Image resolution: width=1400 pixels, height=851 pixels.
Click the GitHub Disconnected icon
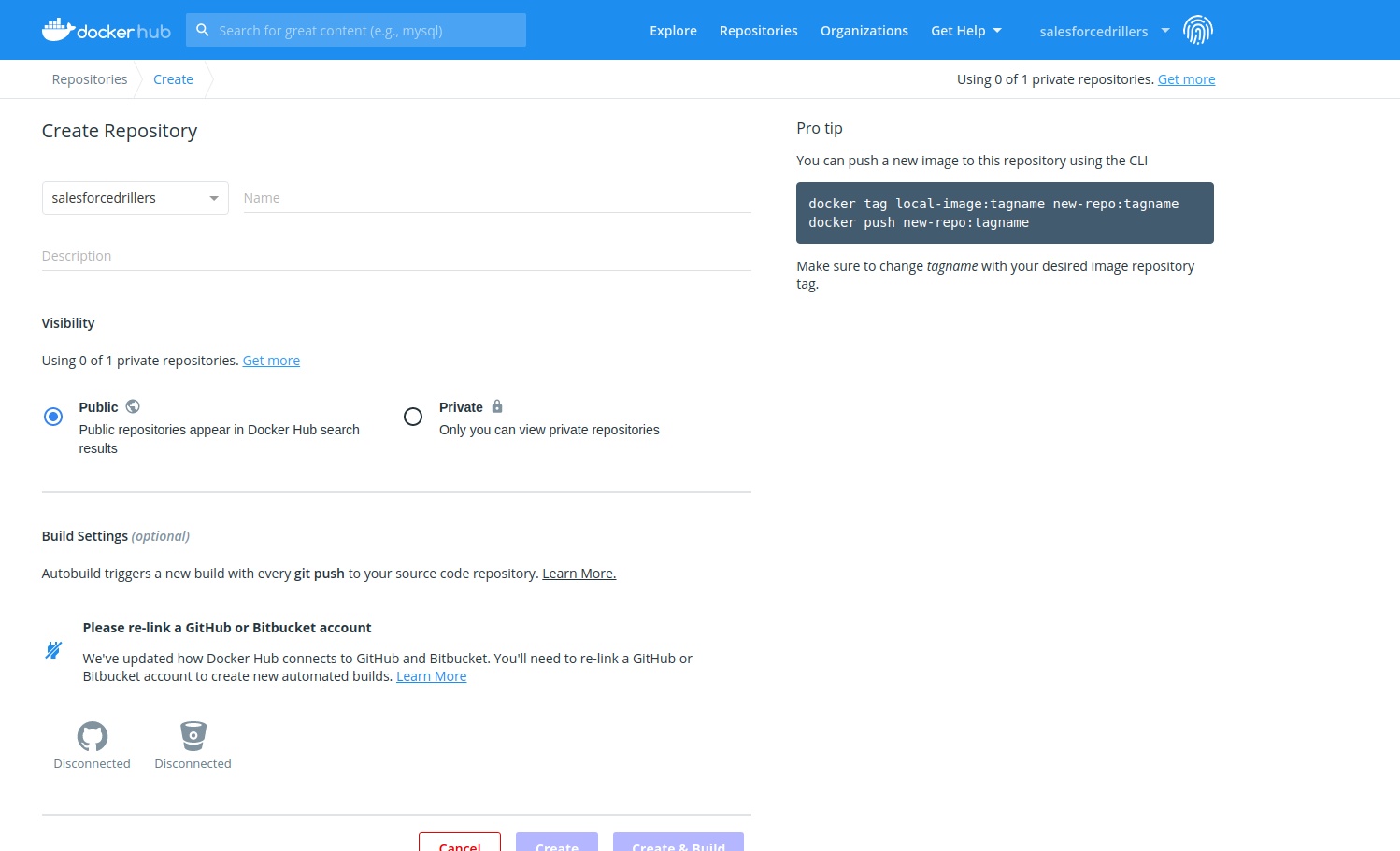93,736
